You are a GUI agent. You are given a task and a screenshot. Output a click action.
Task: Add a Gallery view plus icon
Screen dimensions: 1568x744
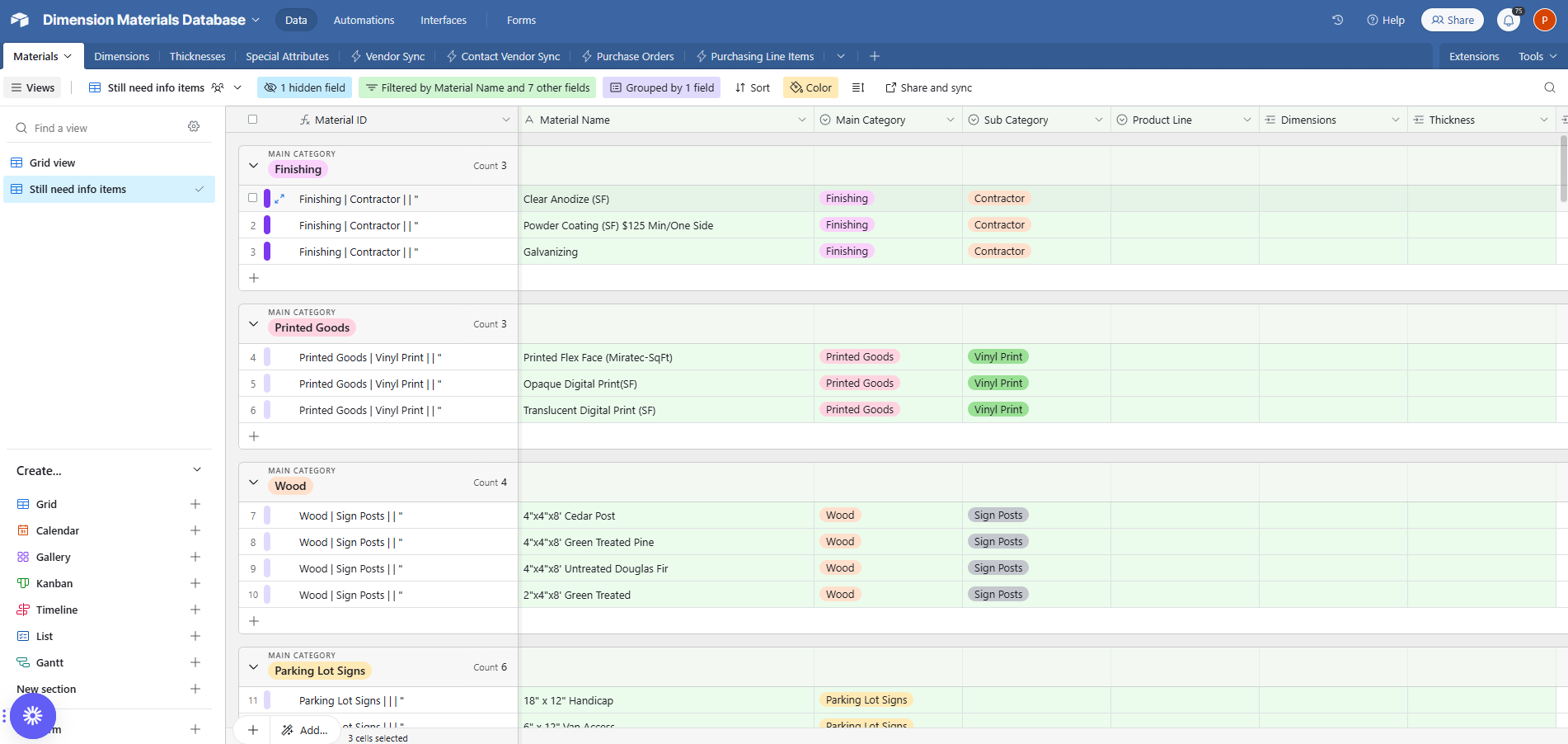coord(195,557)
